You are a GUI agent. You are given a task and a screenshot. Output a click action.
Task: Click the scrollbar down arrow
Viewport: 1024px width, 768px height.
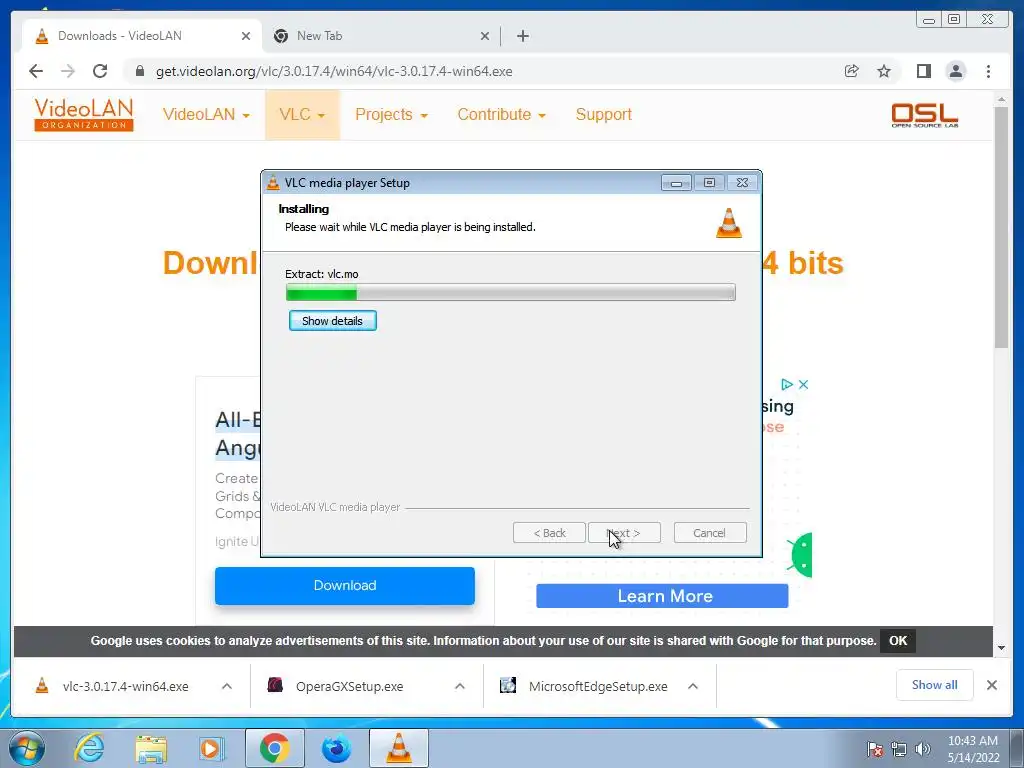[x=1001, y=648]
